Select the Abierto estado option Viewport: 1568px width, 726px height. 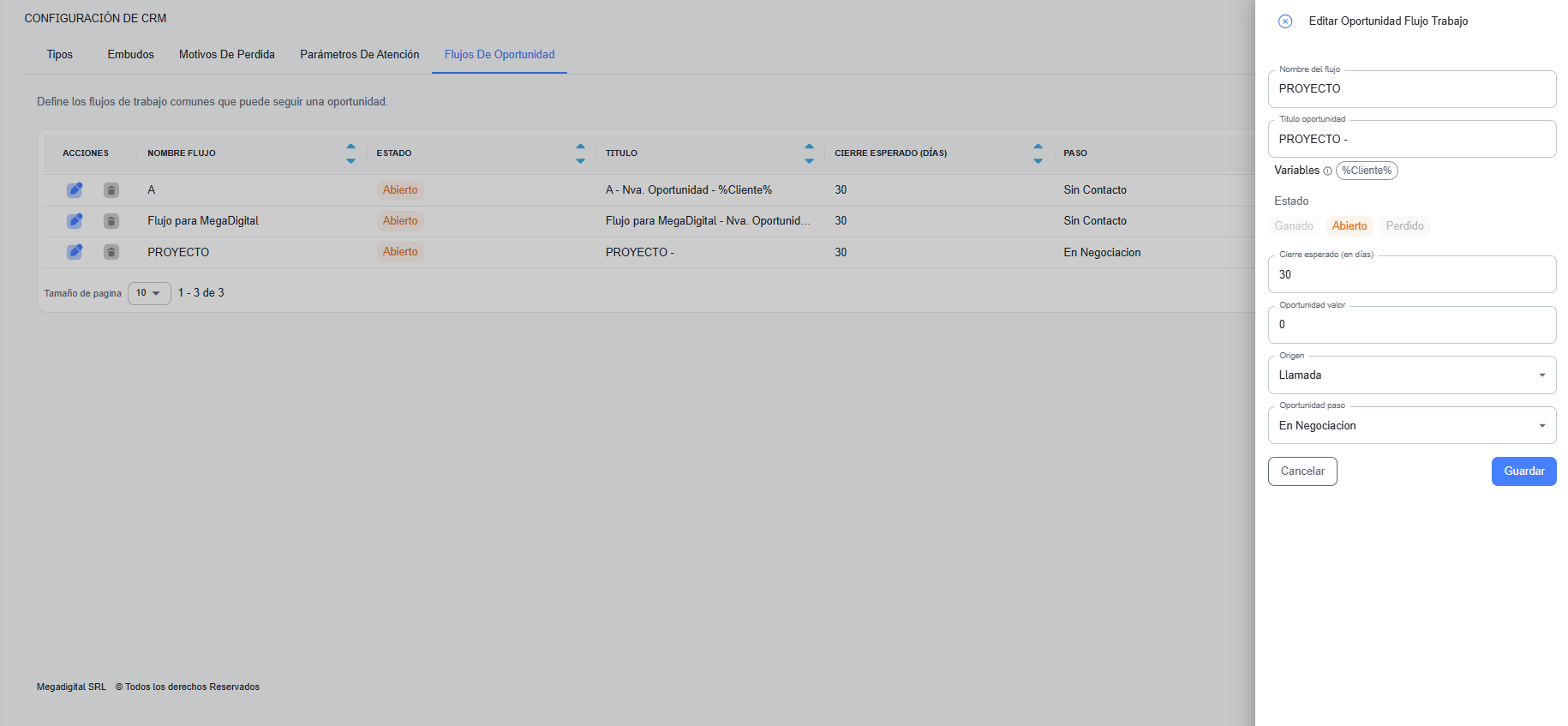pyautogui.click(x=1349, y=226)
